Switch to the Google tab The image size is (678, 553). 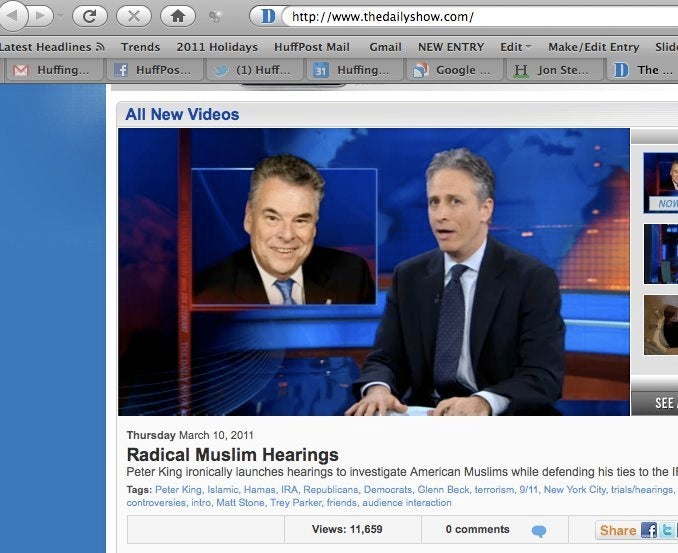[x=455, y=70]
